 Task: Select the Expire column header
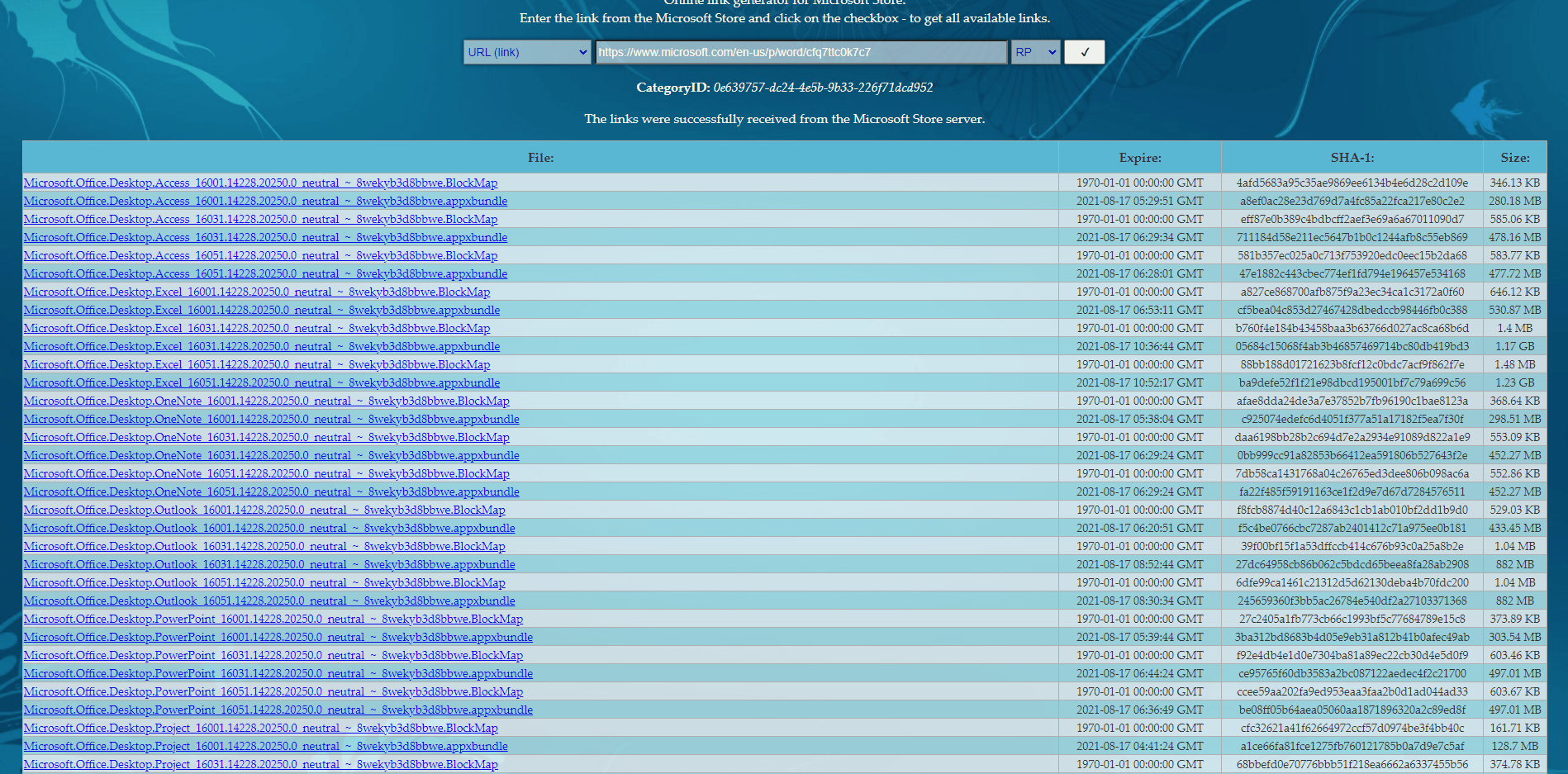point(1140,157)
